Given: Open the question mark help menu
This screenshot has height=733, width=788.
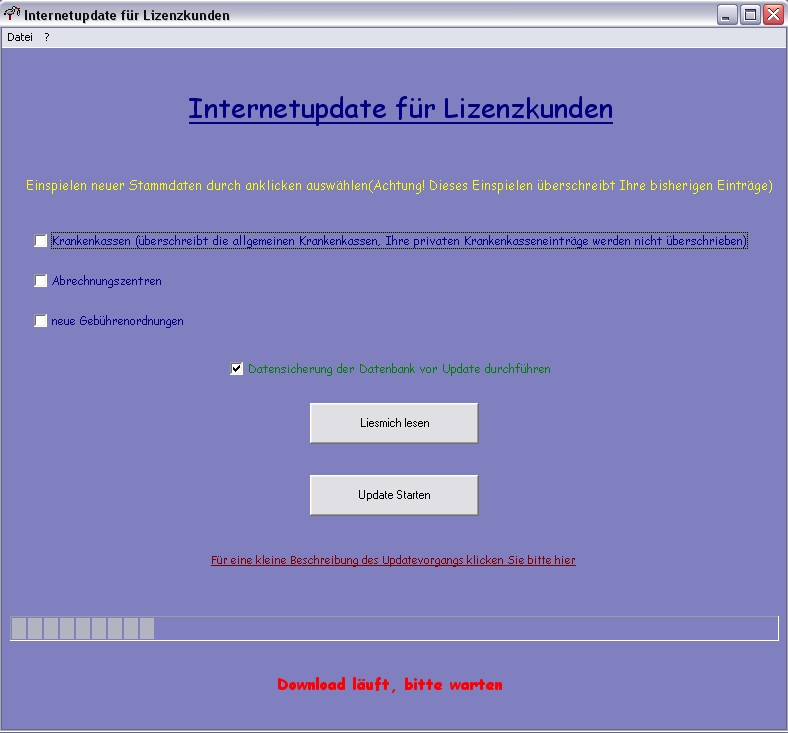Looking at the screenshot, I should [x=47, y=37].
